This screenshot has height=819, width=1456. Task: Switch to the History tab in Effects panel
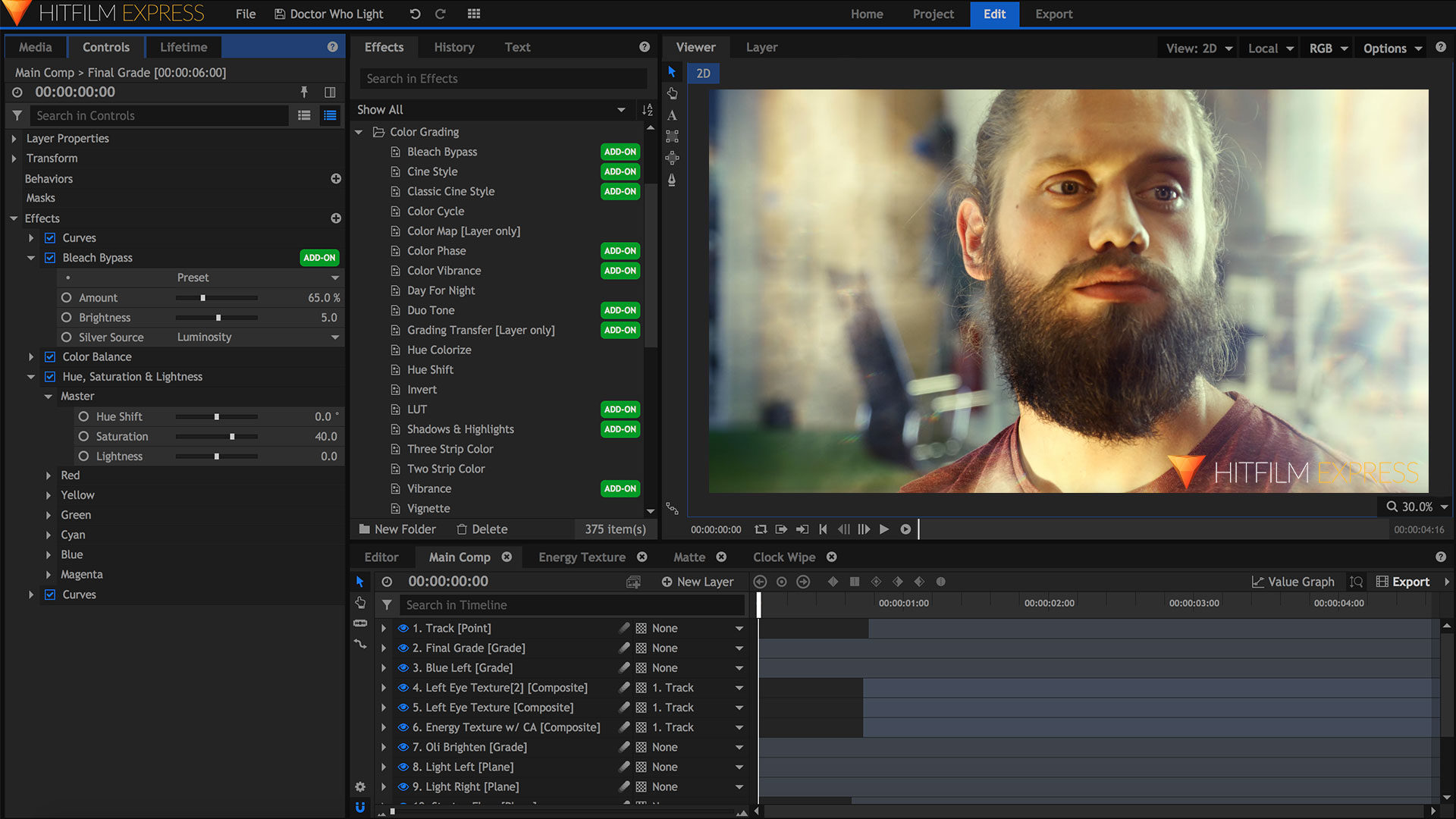(x=454, y=47)
